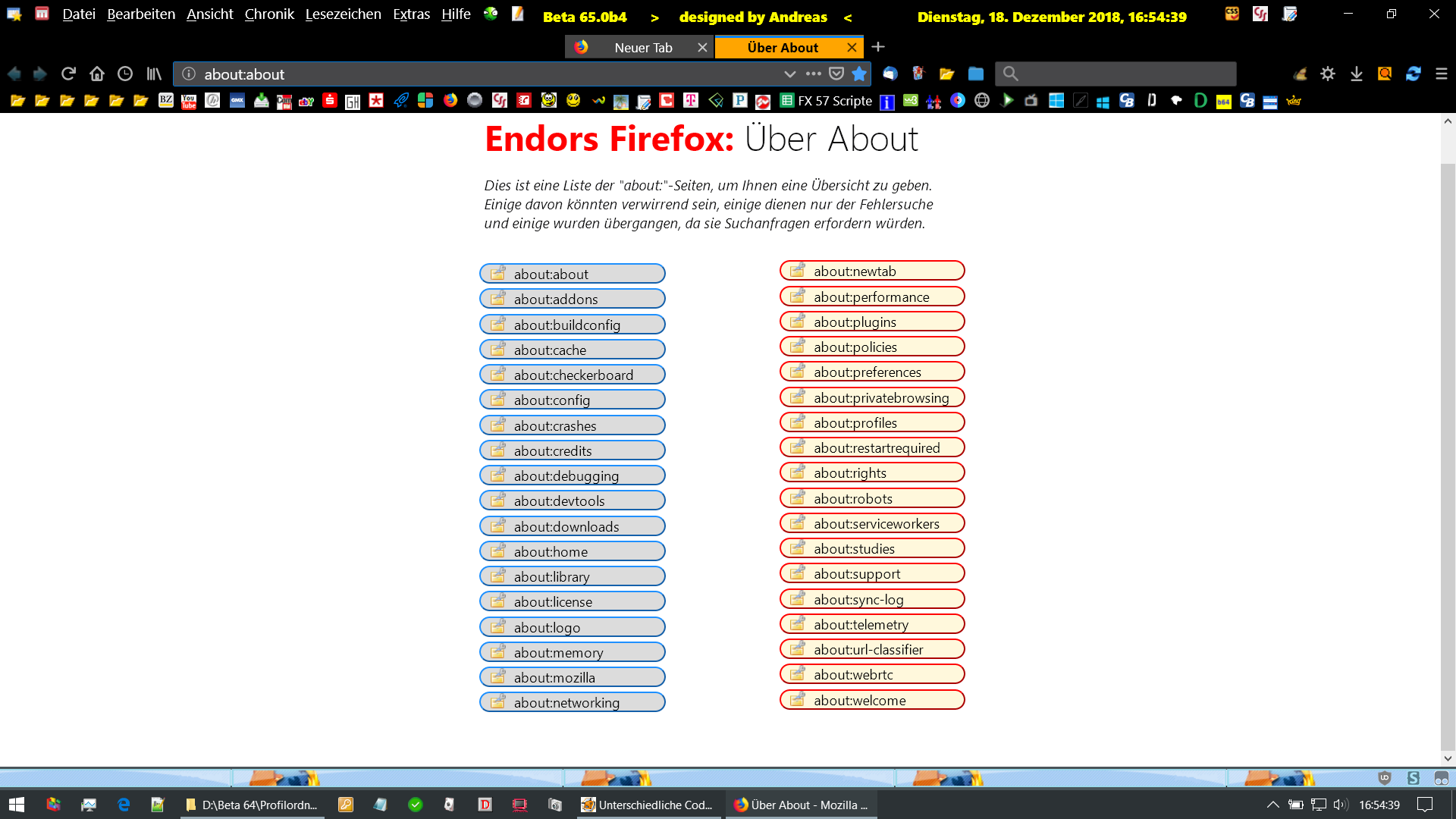
Task: Switch to the Neuer Tab tab
Action: tap(642, 48)
